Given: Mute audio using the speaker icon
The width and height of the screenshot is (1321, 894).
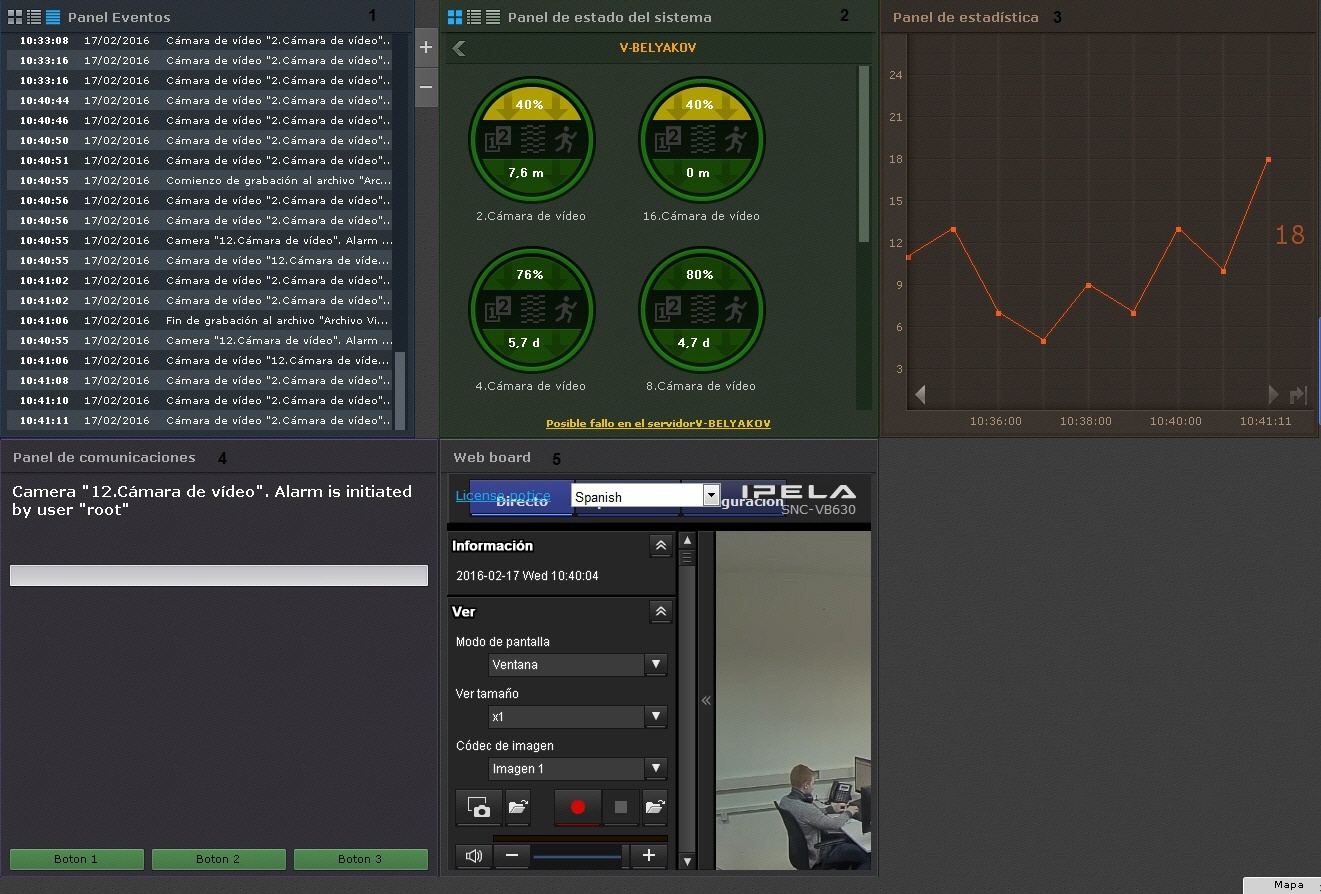Looking at the screenshot, I should [x=474, y=856].
